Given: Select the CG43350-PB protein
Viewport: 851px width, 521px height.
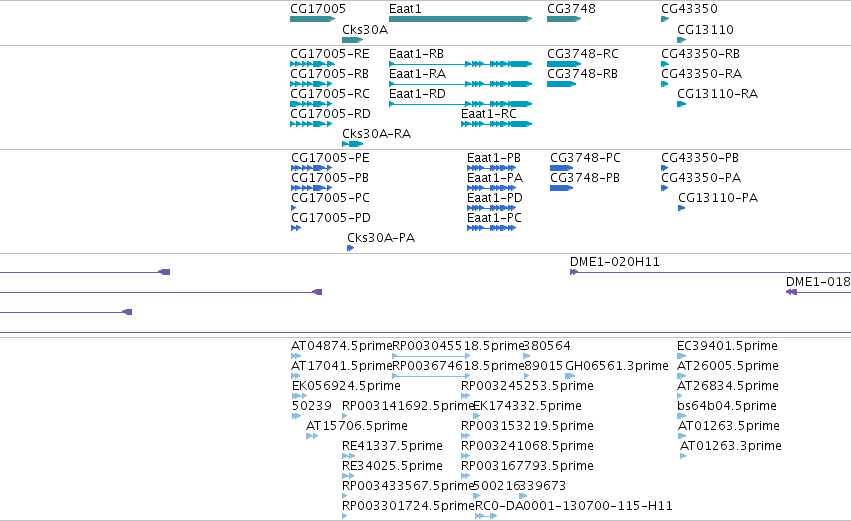Looking at the screenshot, I should (665, 168).
